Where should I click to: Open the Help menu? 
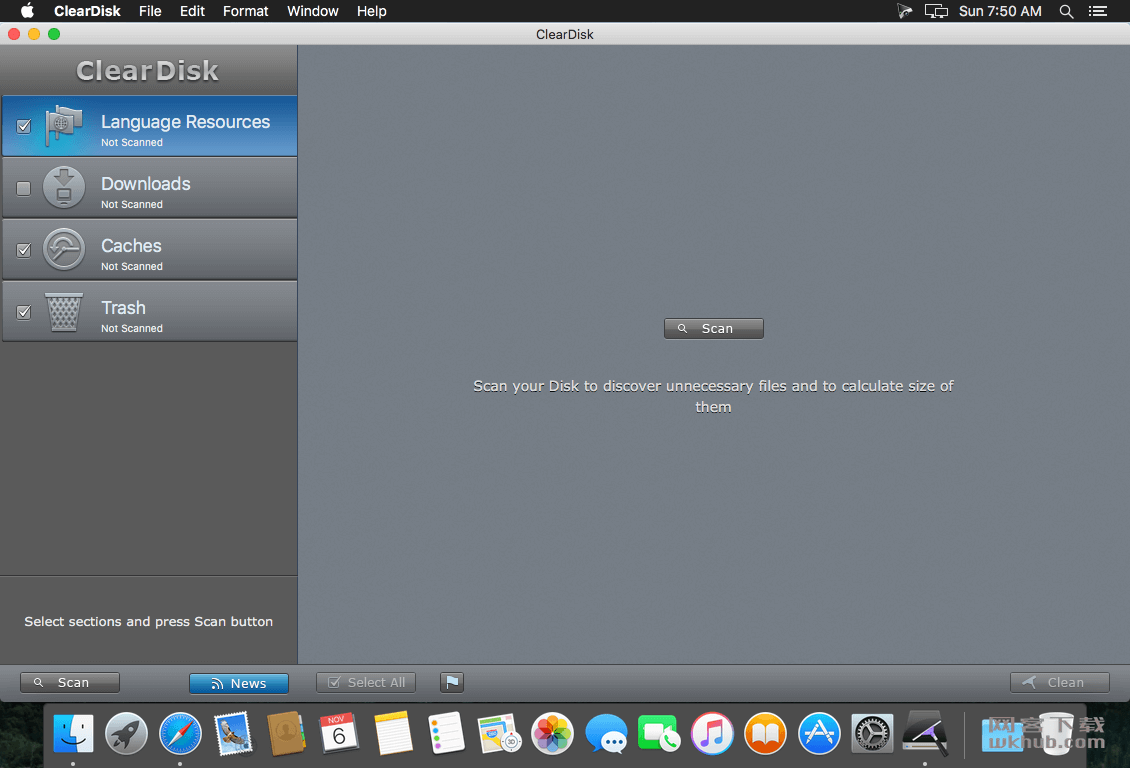coord(372,12)
